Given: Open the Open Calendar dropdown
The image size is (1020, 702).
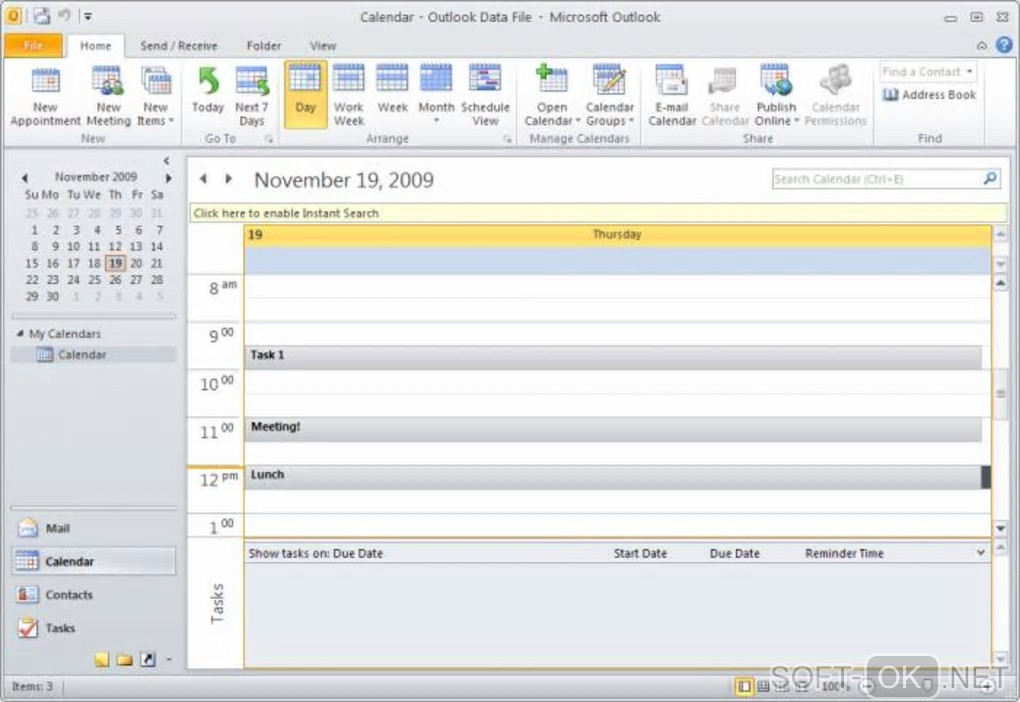Looking at the screenshot, I should coord(552,96).
